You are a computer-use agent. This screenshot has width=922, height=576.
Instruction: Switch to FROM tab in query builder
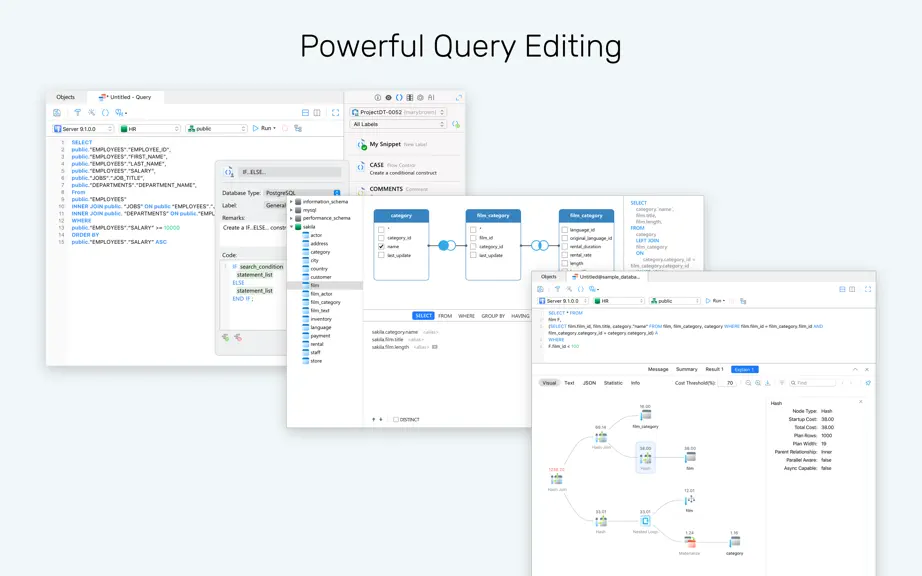pos(445,316)
